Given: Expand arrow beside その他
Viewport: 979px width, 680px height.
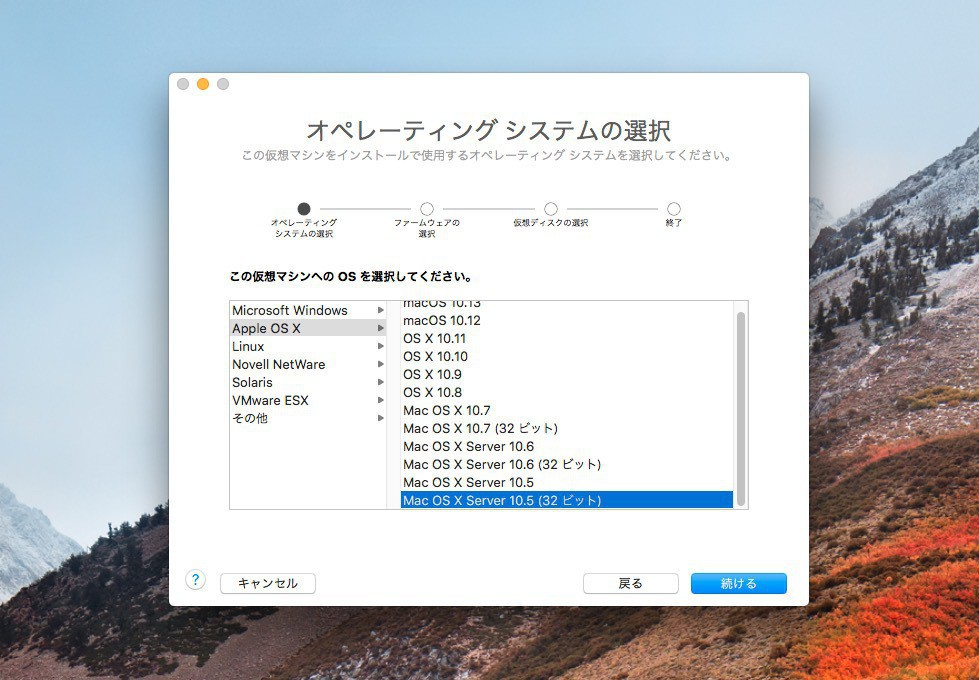Looking at the screenshot, I should click(x=380, y=418).
